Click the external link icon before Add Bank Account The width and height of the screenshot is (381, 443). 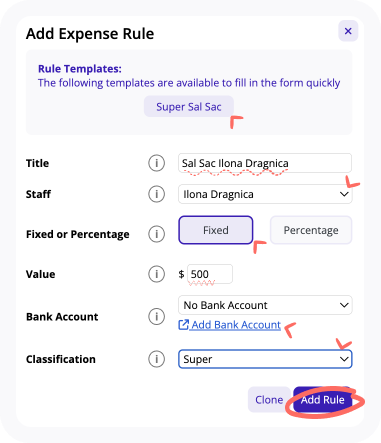[x=184, y=325]
